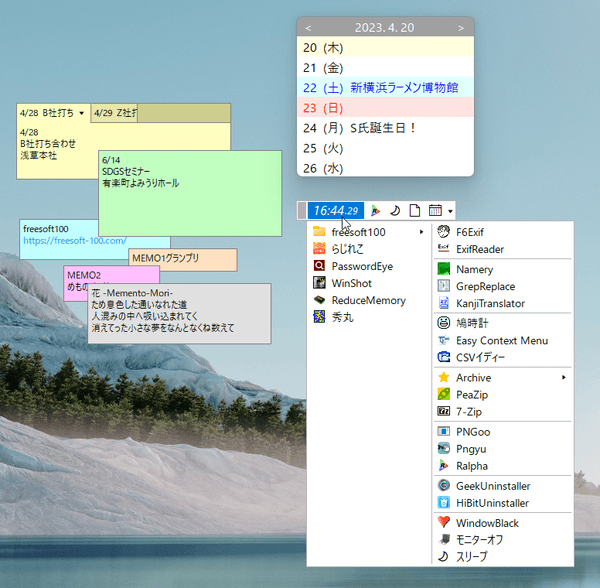Select the 22 (土) 新横浜ラーメン博物館 calendar entry

385,87
